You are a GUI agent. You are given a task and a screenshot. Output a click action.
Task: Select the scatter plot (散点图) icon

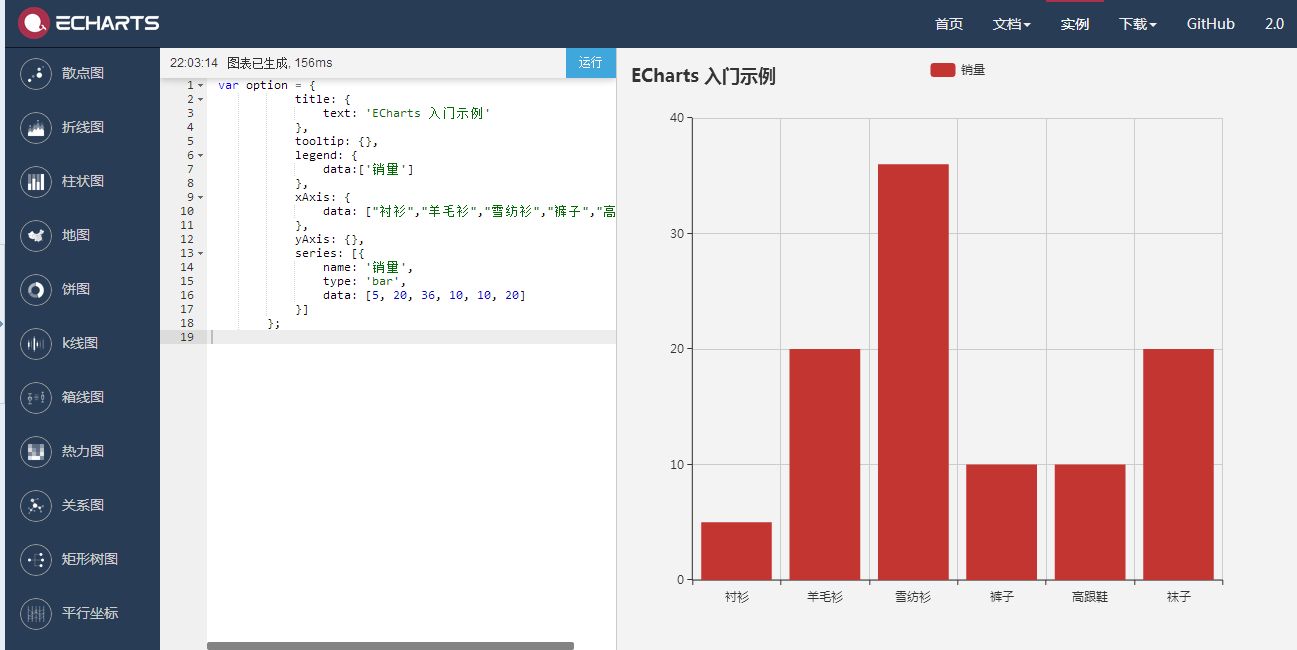coord(36,74)
